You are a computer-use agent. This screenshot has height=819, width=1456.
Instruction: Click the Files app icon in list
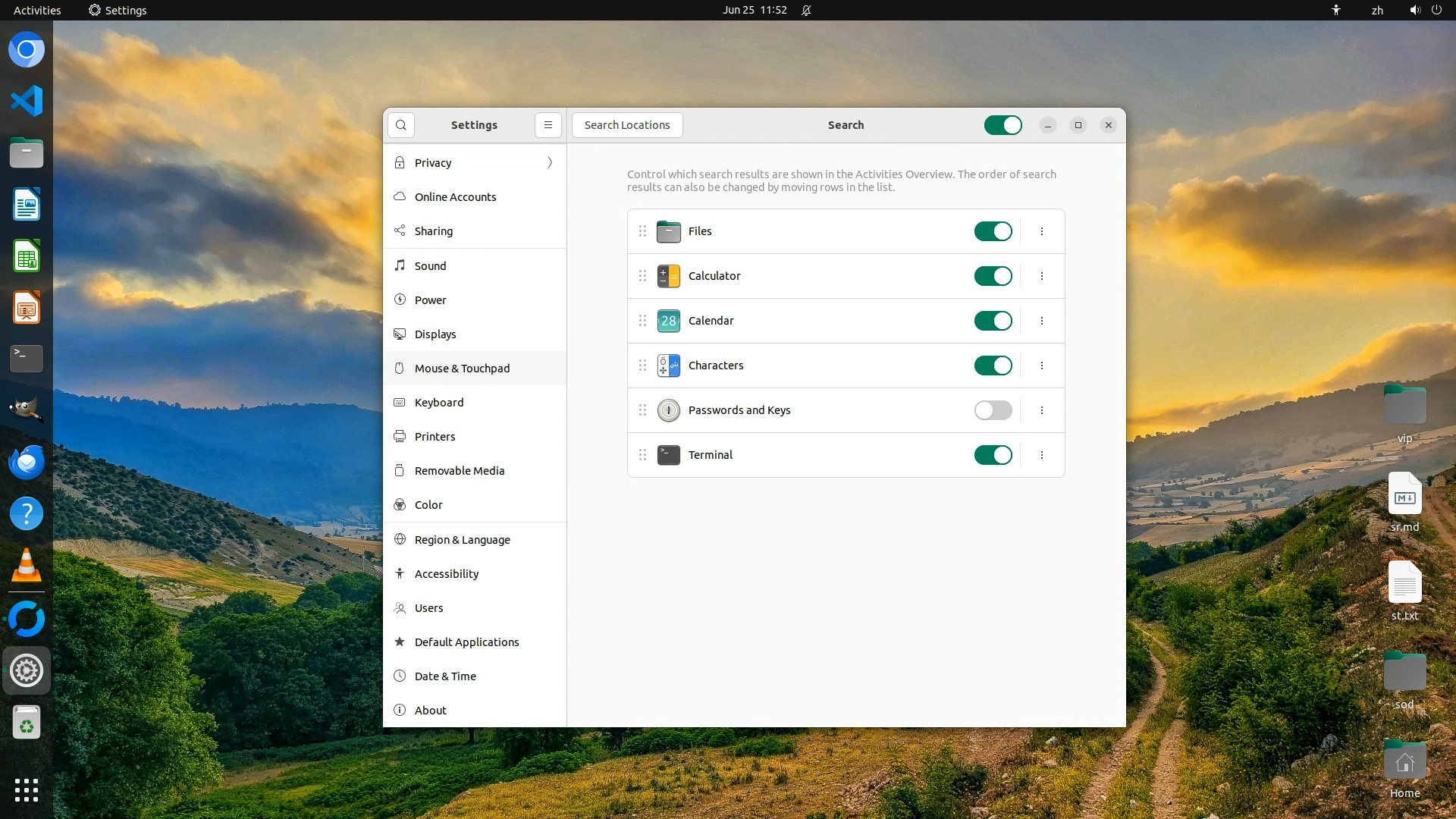[x=668, y=231]
